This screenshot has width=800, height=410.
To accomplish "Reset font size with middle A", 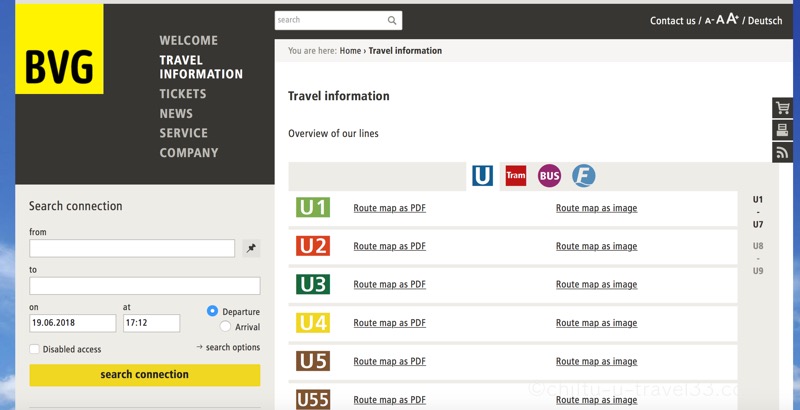I will [720, 20].
